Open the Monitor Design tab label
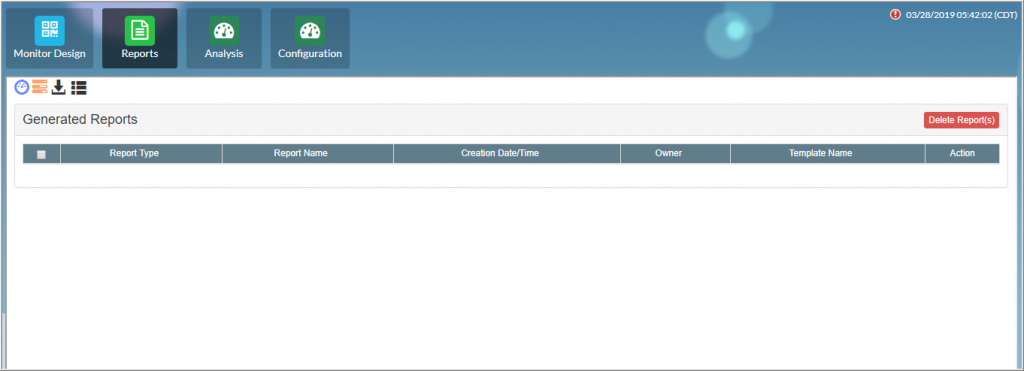 coord(50,54)
